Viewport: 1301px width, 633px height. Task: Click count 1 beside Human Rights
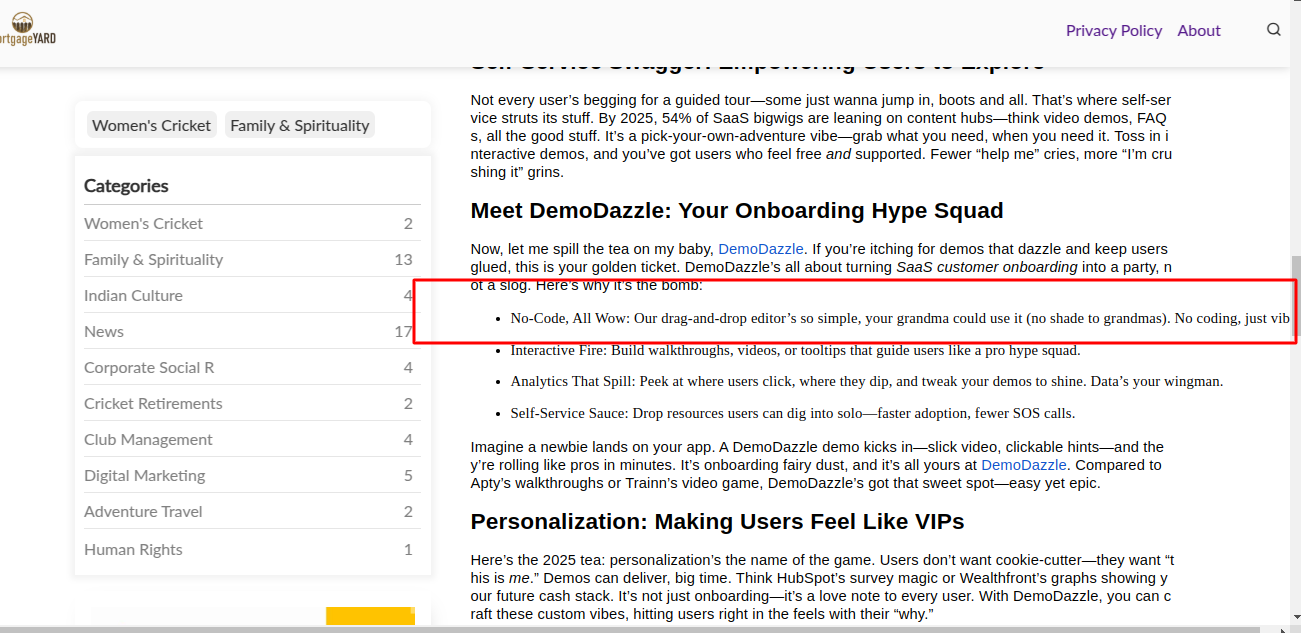point(408,549)
